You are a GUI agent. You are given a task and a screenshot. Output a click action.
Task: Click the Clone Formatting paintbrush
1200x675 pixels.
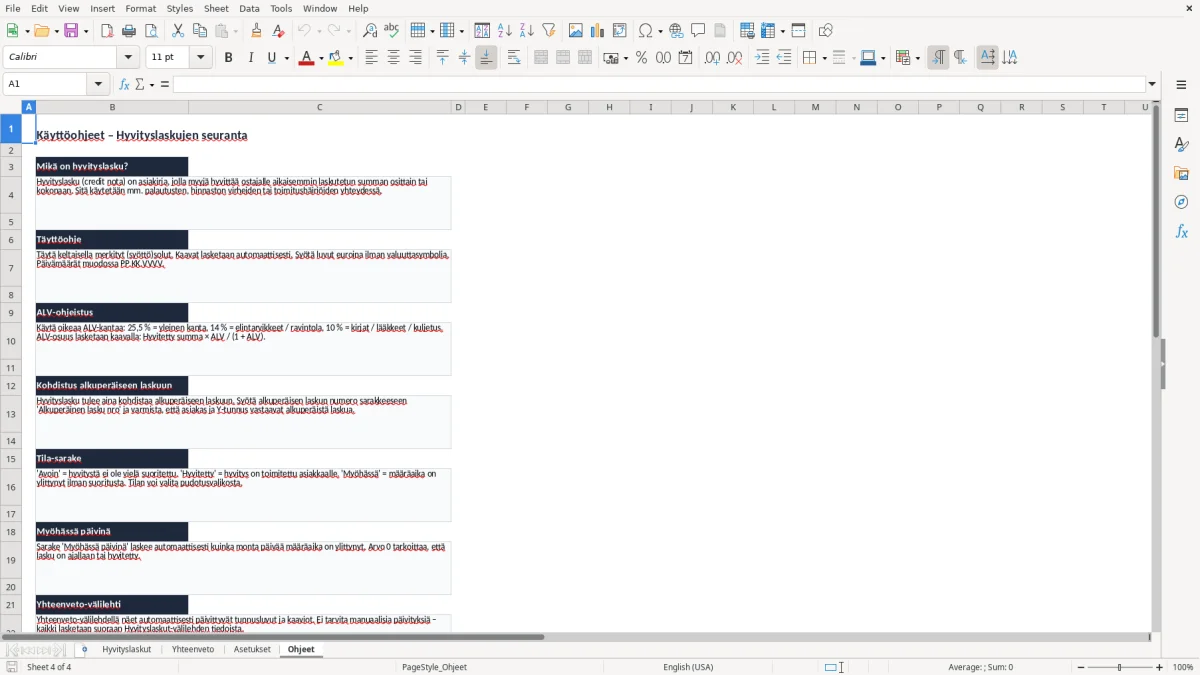point(256,31)
